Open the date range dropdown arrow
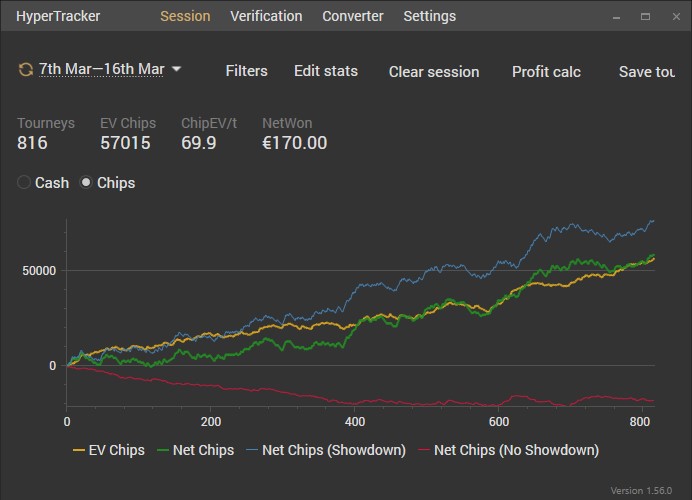 (177, 70)
